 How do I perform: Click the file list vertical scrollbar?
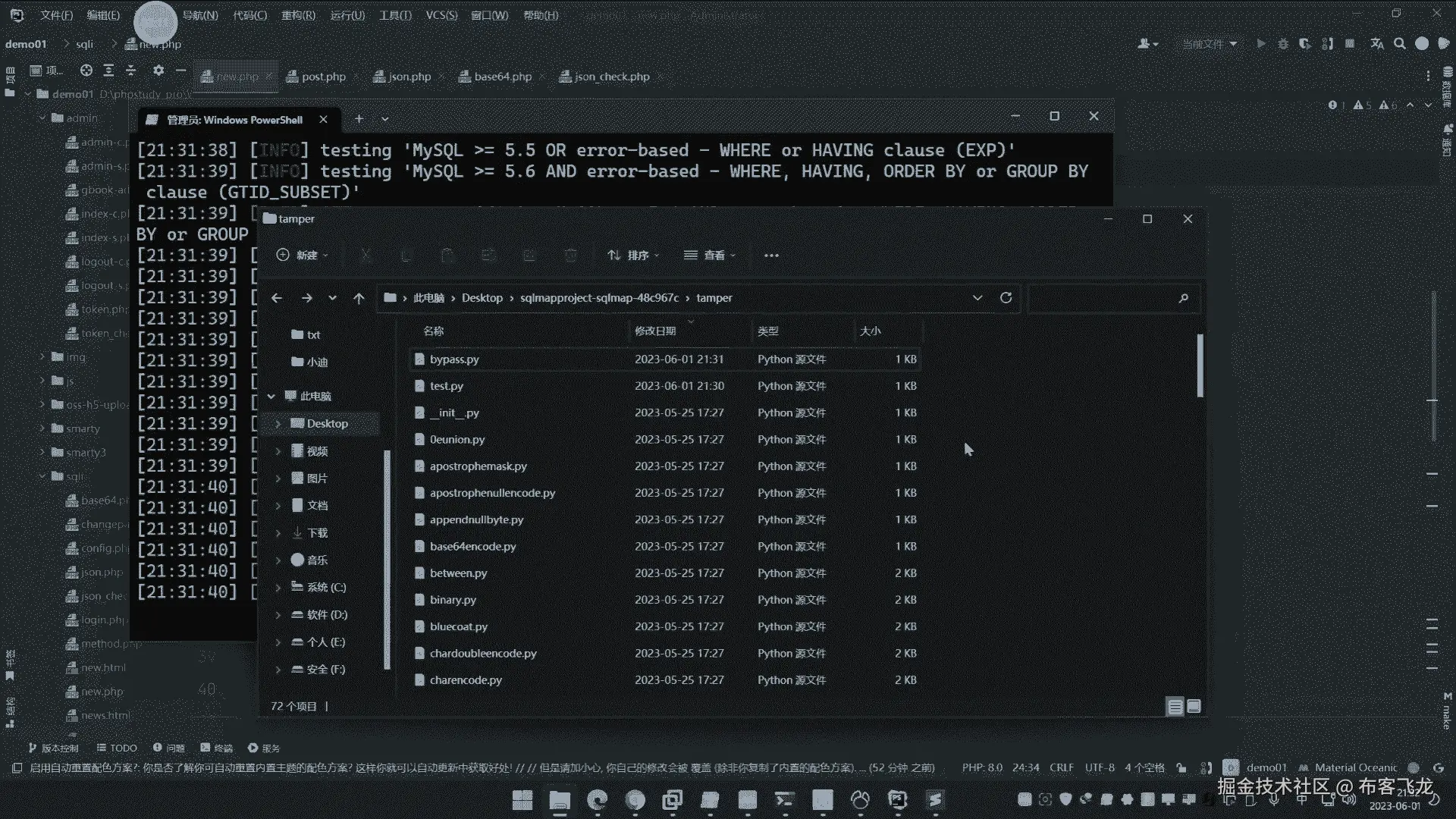1200,366
